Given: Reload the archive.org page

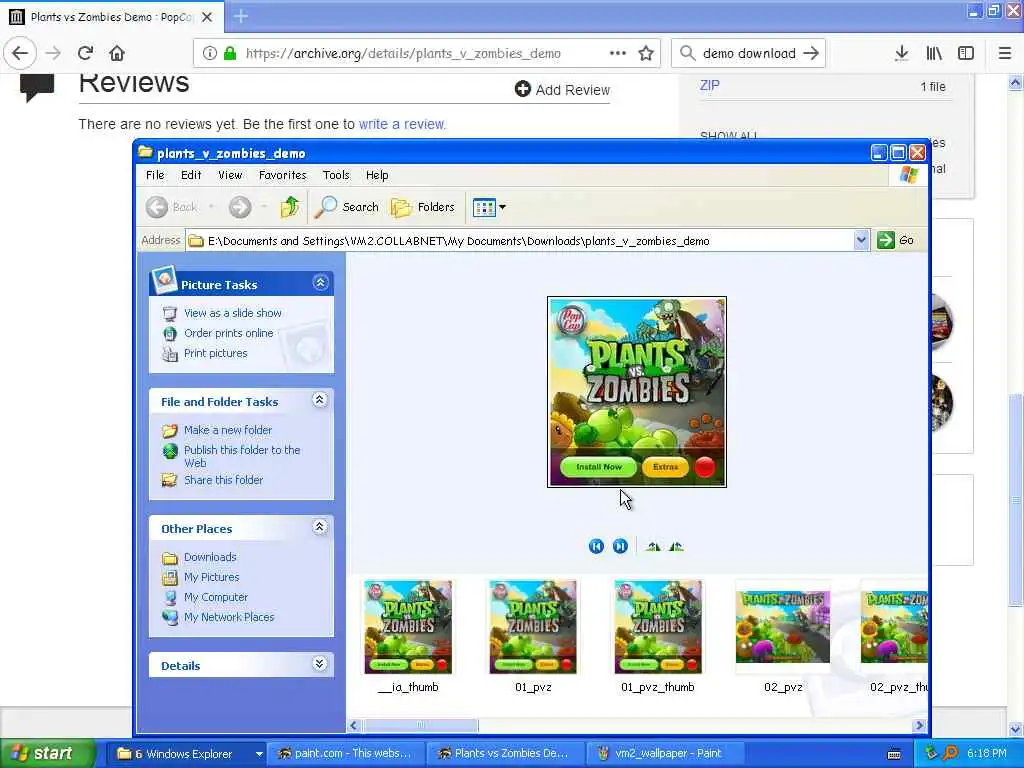Looking at the screenshot, I should pyautogui.click(x=85, y=53).
